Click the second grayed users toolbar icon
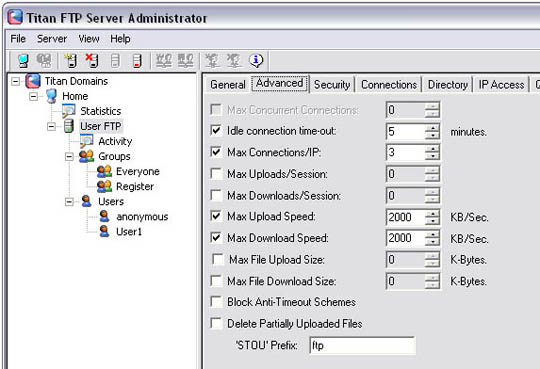540x369 pixels. pyautogui.click(x=186, y=61)
